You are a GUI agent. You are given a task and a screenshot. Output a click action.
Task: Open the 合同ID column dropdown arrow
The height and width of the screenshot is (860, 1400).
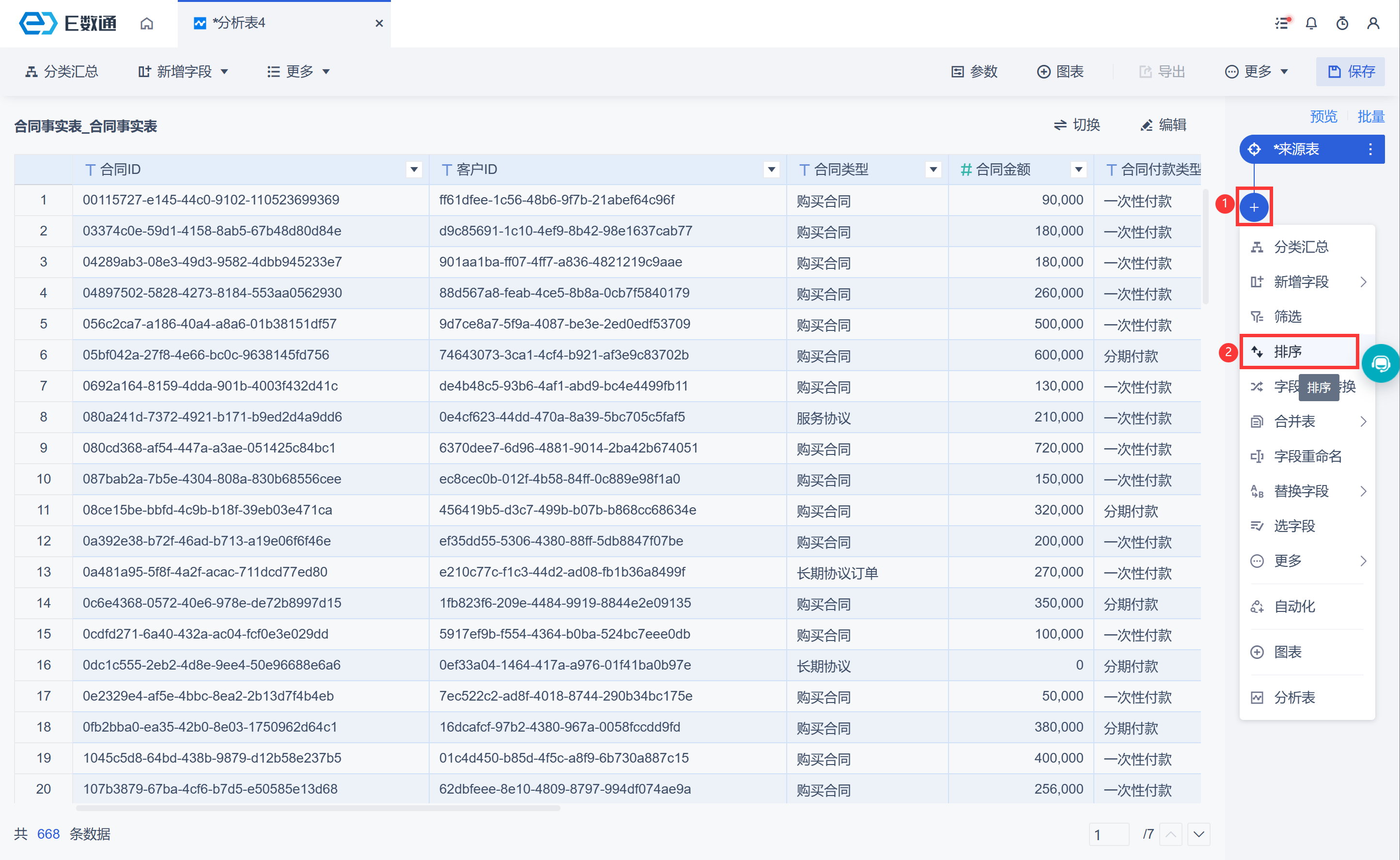(x=414, y=170)
